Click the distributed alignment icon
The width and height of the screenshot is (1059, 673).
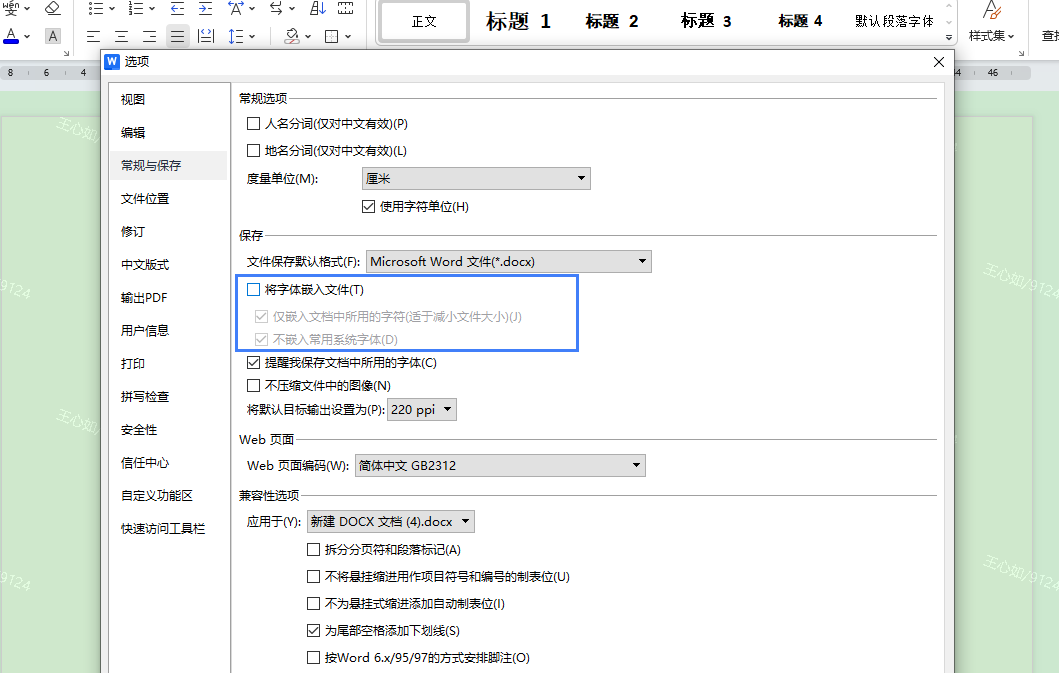pos(206,37)
